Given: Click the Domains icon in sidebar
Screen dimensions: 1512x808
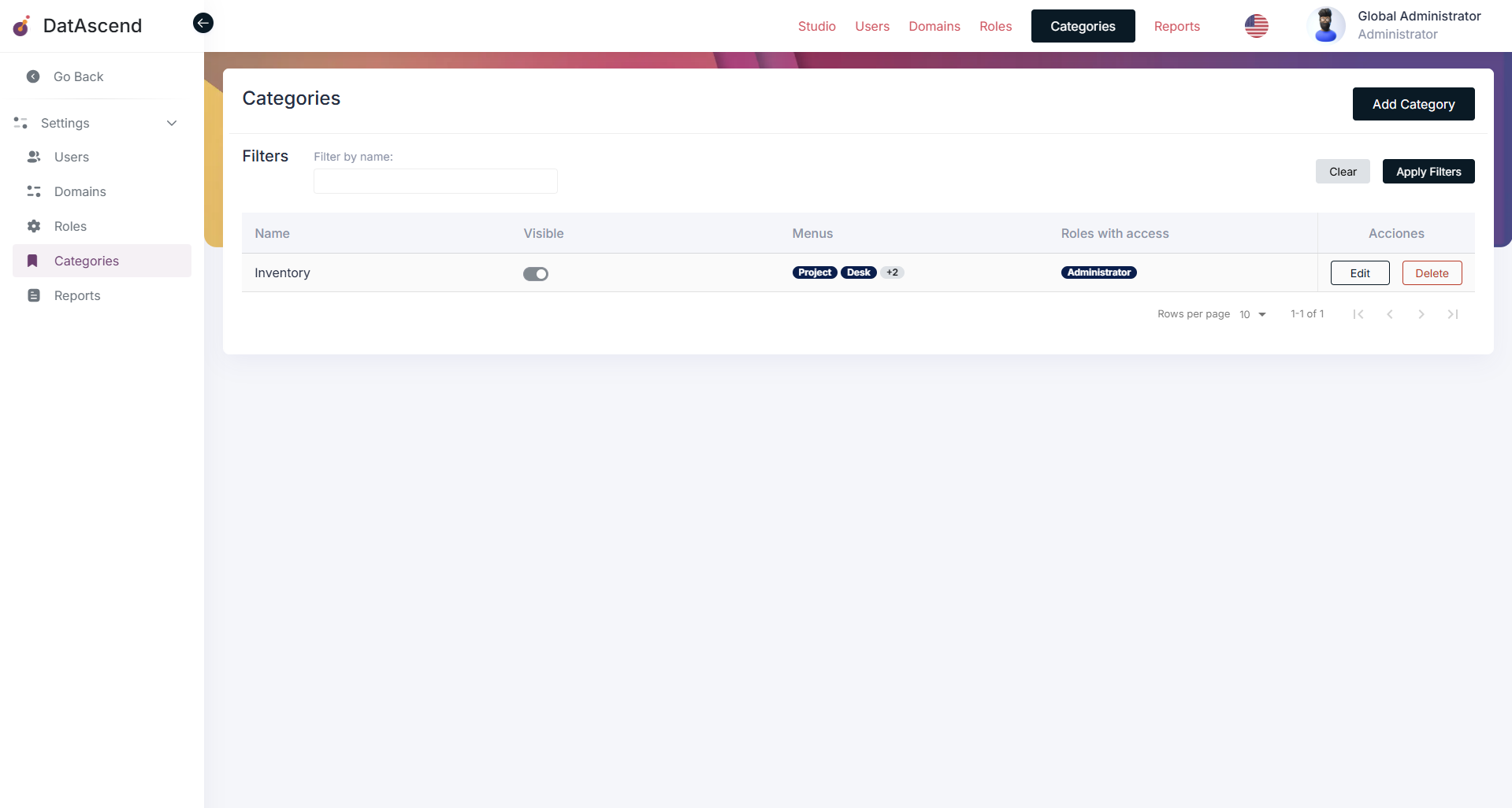Looking at the screenshot, I should click(33, 191).
